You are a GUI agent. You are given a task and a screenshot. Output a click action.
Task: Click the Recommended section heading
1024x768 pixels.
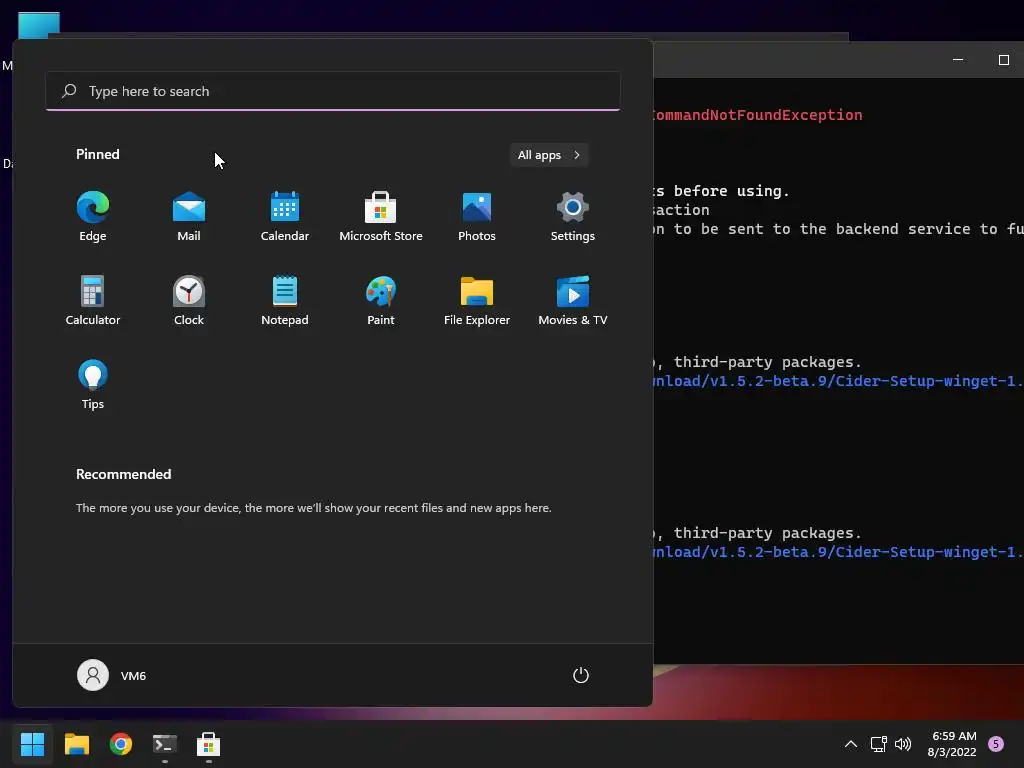(123, 474)
